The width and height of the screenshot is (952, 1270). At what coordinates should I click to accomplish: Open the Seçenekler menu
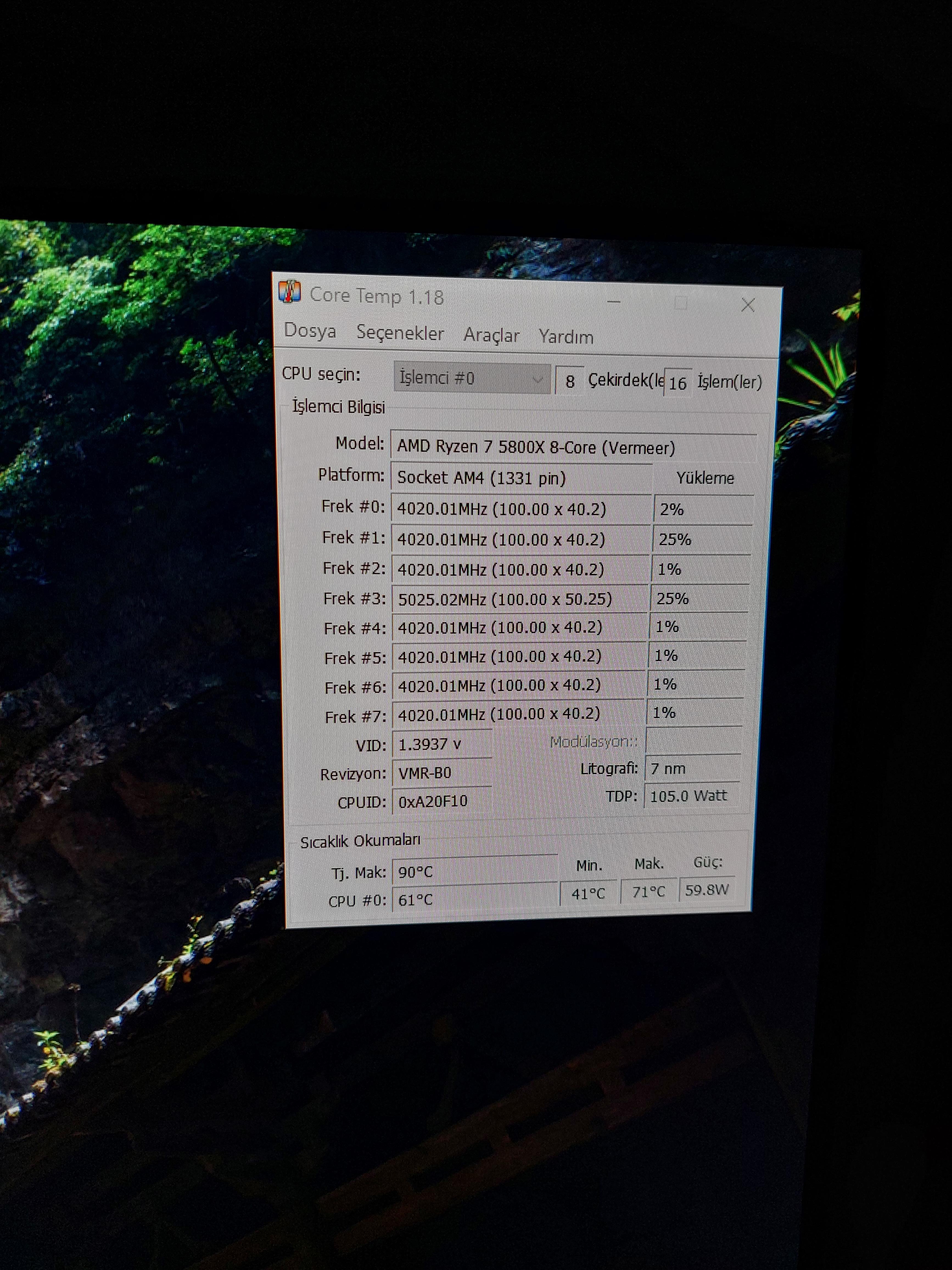[x=400, y=333]
